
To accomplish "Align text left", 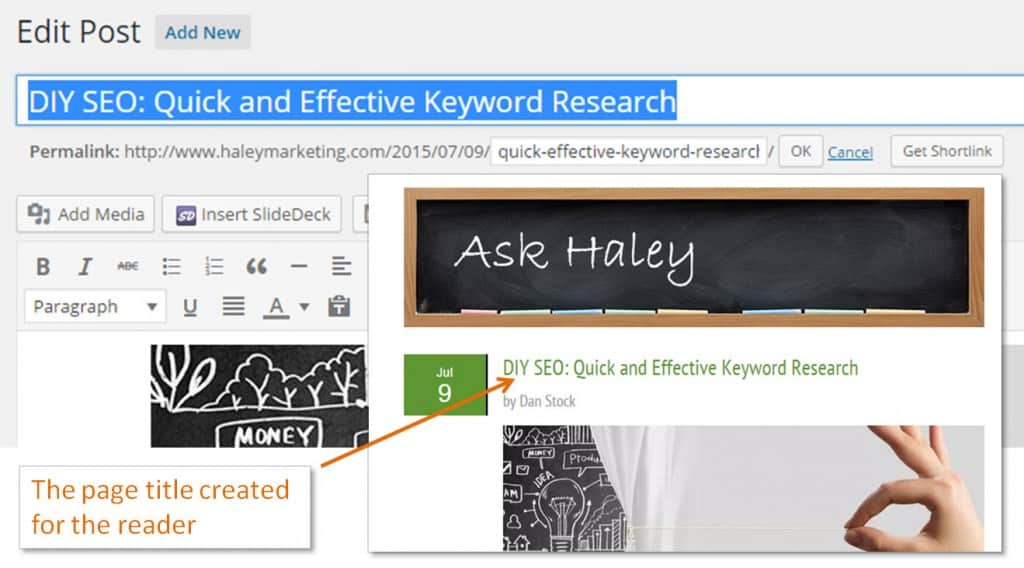I will tap(341, 266).
